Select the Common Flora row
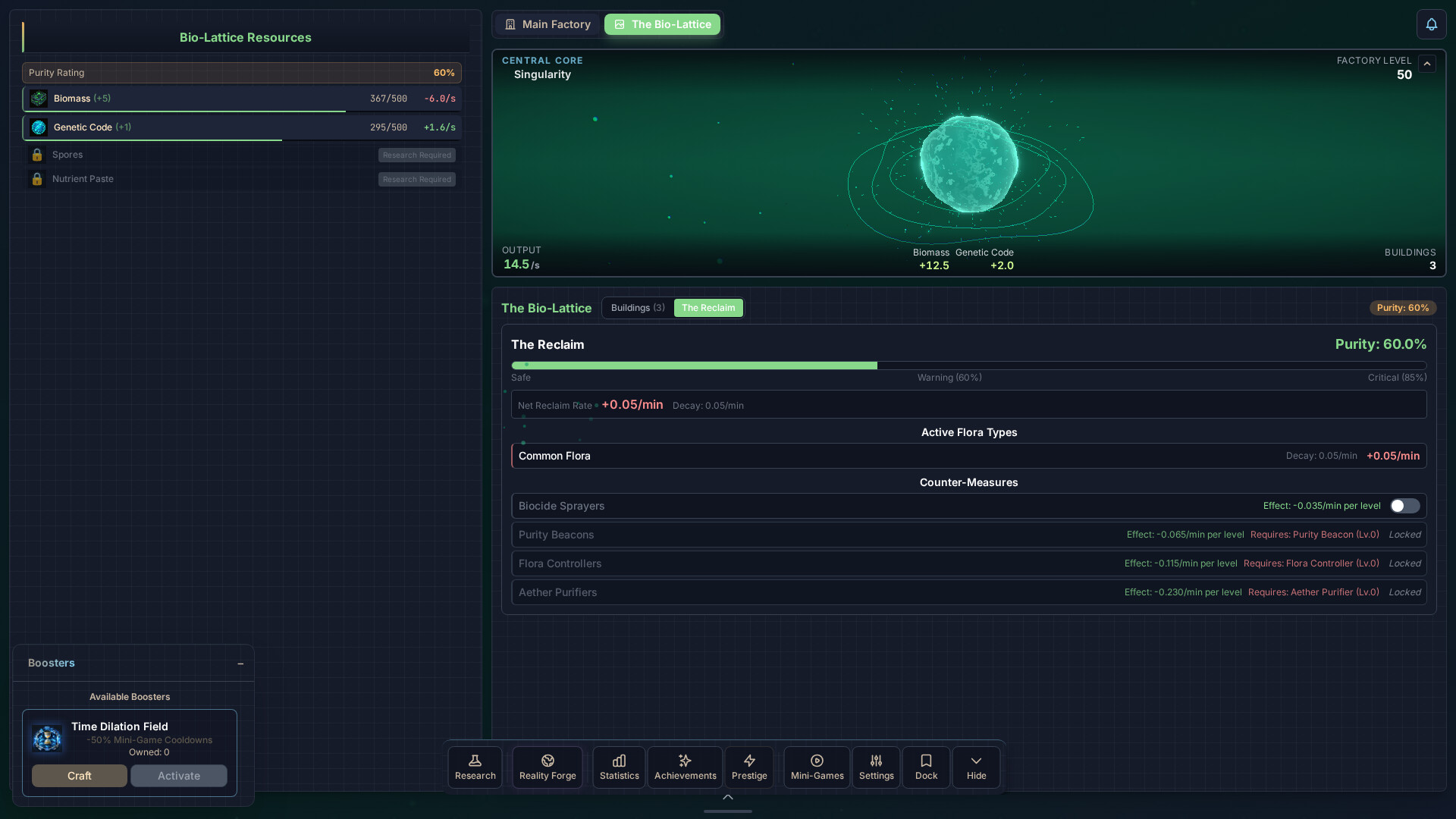 pyautogui.click(x=968, y=456)
